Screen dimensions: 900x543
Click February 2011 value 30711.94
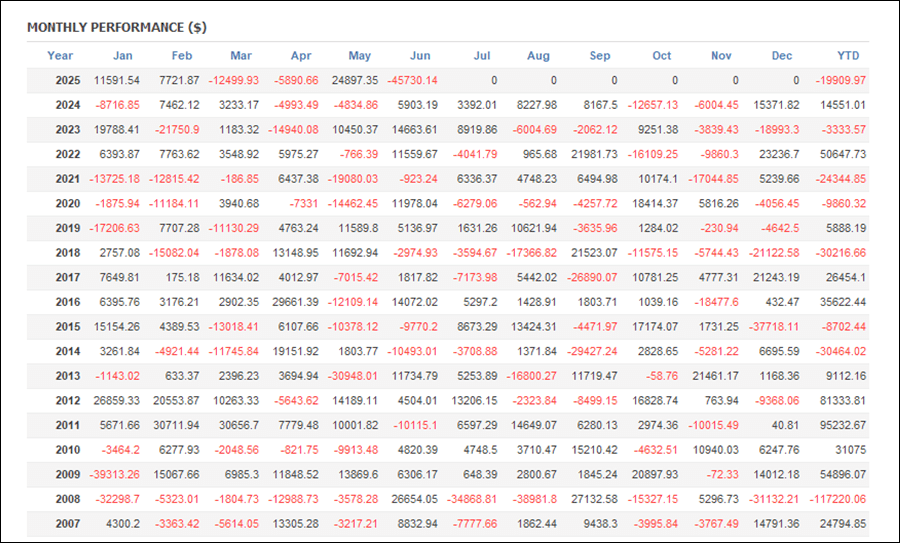tap(176, 425)
